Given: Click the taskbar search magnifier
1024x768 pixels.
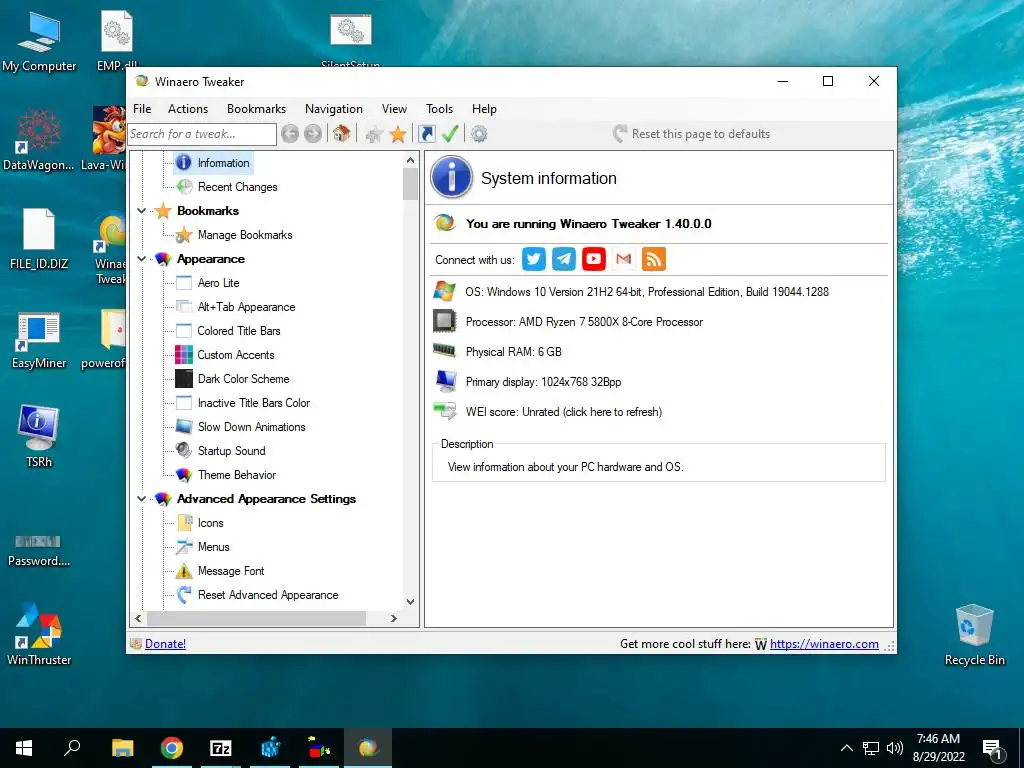Looking at the screenshot, I should 72,748.
